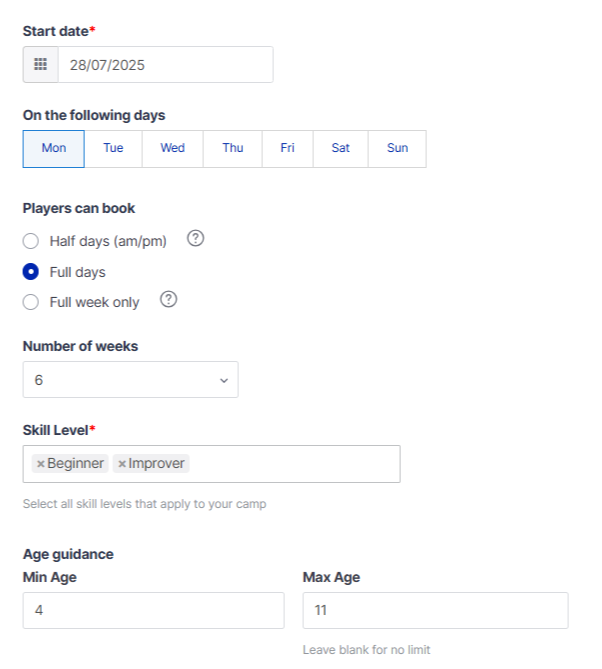
Task: Select Fri as a camp day
Action: point(288,149)
